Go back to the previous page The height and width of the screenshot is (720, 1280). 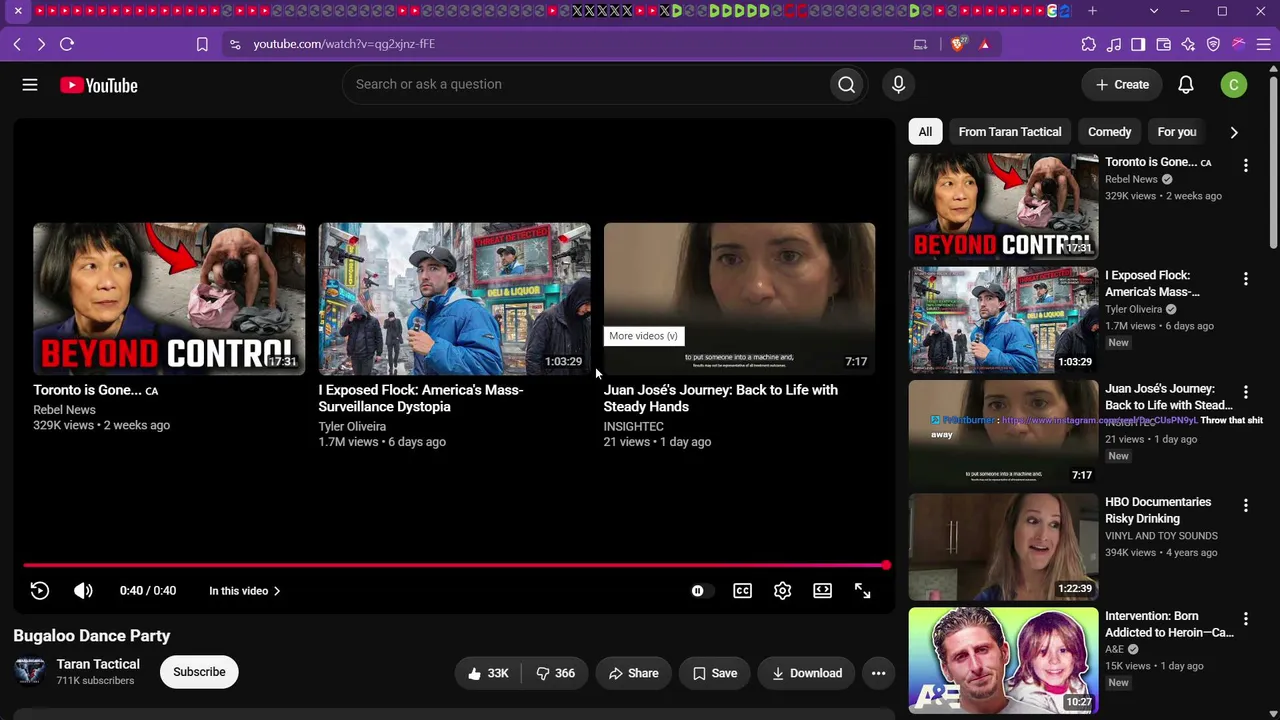pos(17,44)
